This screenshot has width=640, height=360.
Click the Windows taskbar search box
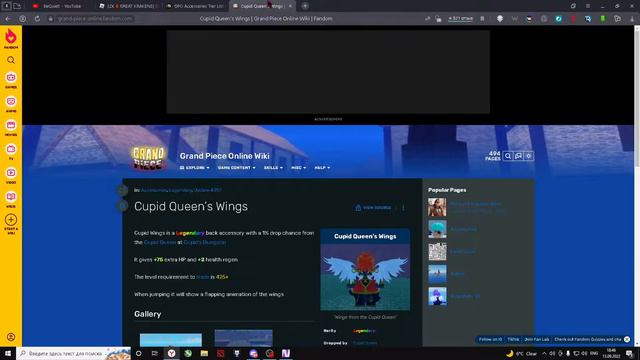[x=73, y=353]
